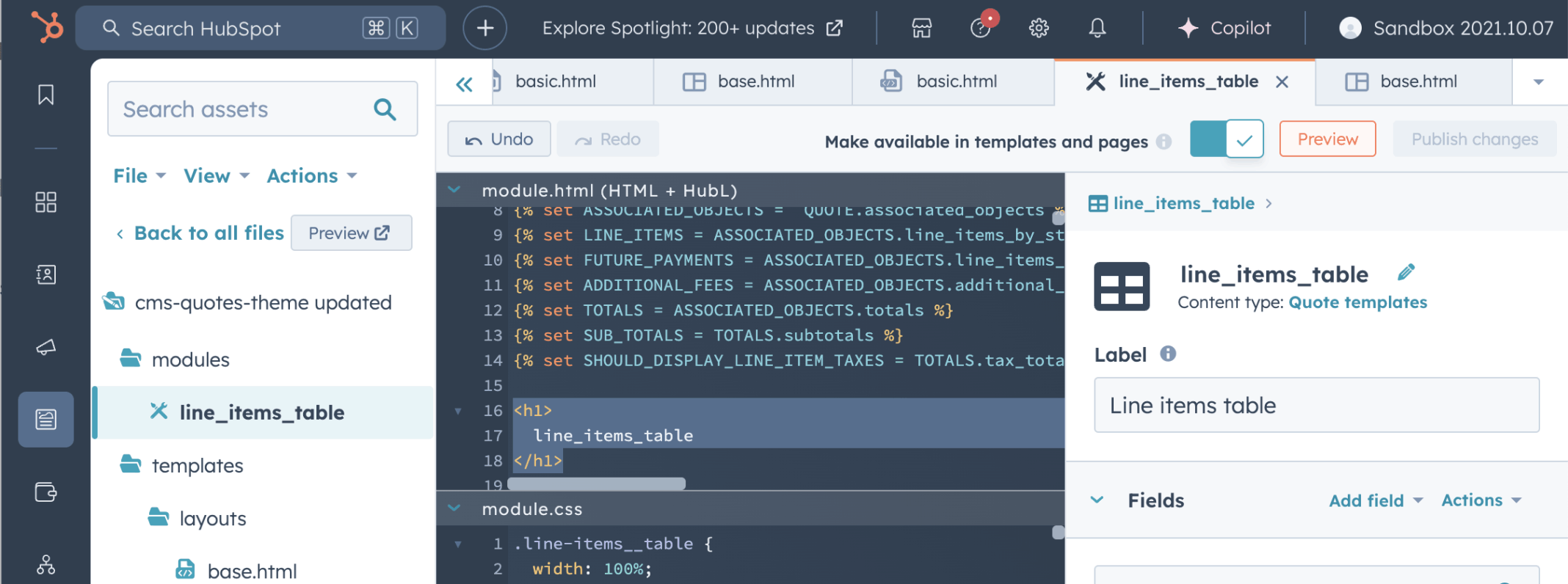Viewport: 1568px width, 584px height.
Task: Open the HubSpot sprocket home logo
Action: (47, 28)
